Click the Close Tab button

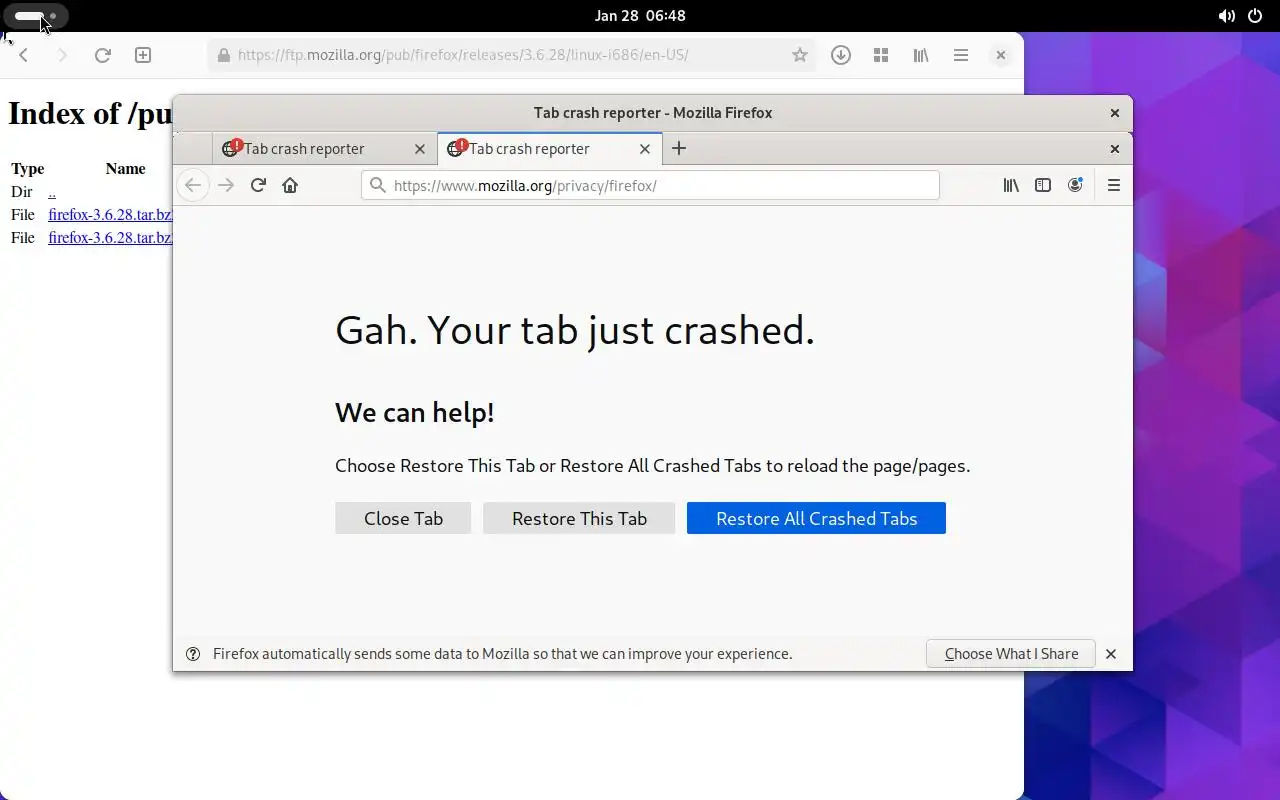click(x=403, y=518)
